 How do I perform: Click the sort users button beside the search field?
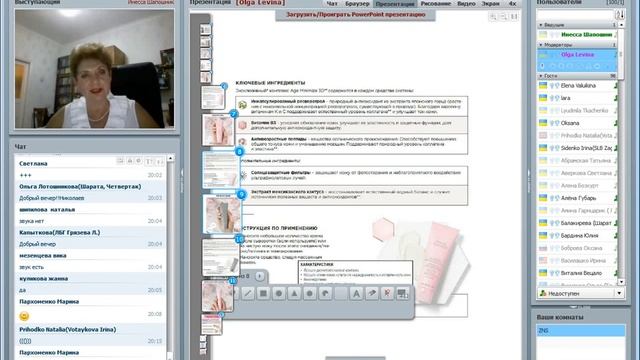pos(620,15)
